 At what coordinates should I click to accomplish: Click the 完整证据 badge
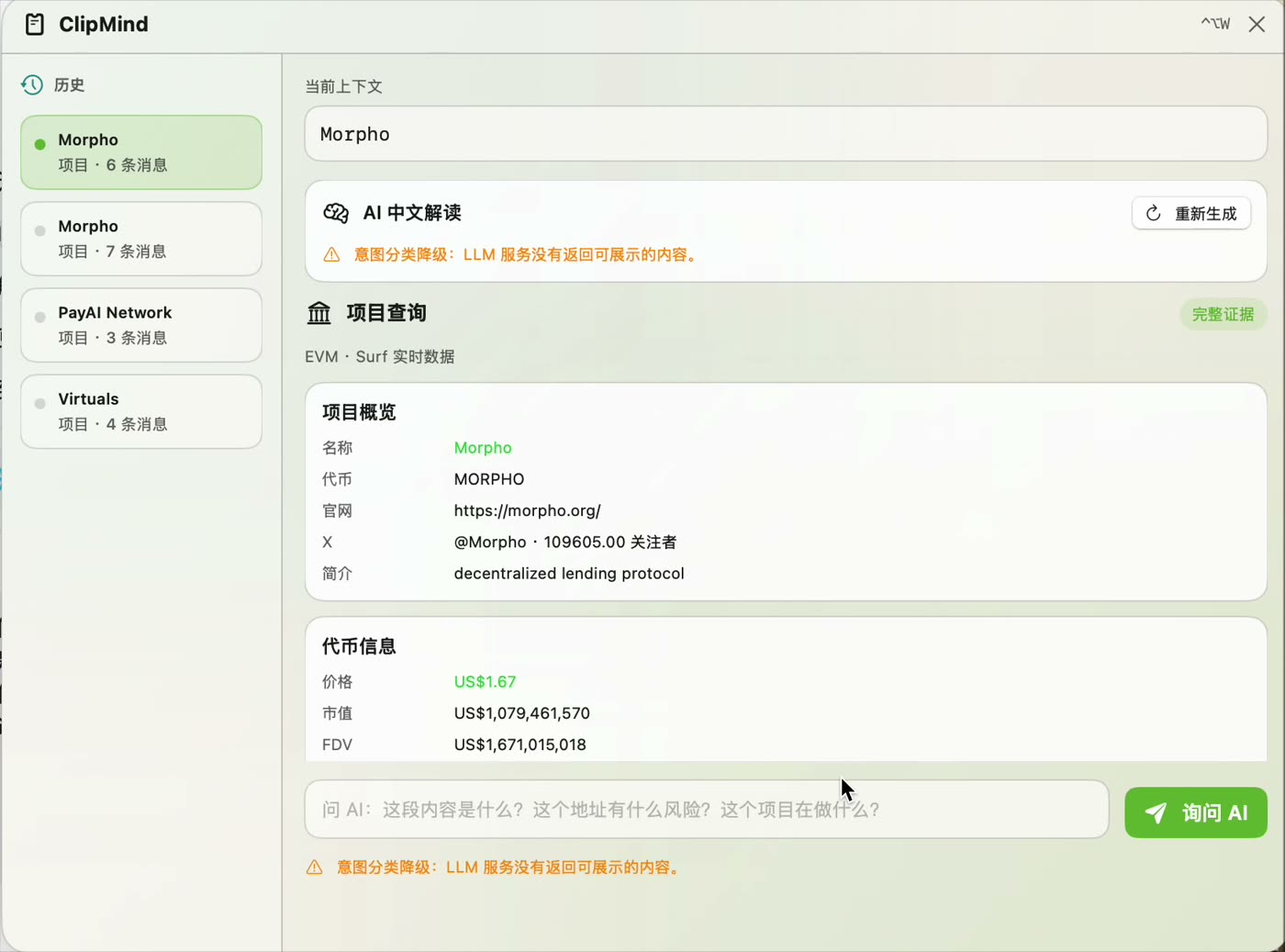coord(1223,314)
